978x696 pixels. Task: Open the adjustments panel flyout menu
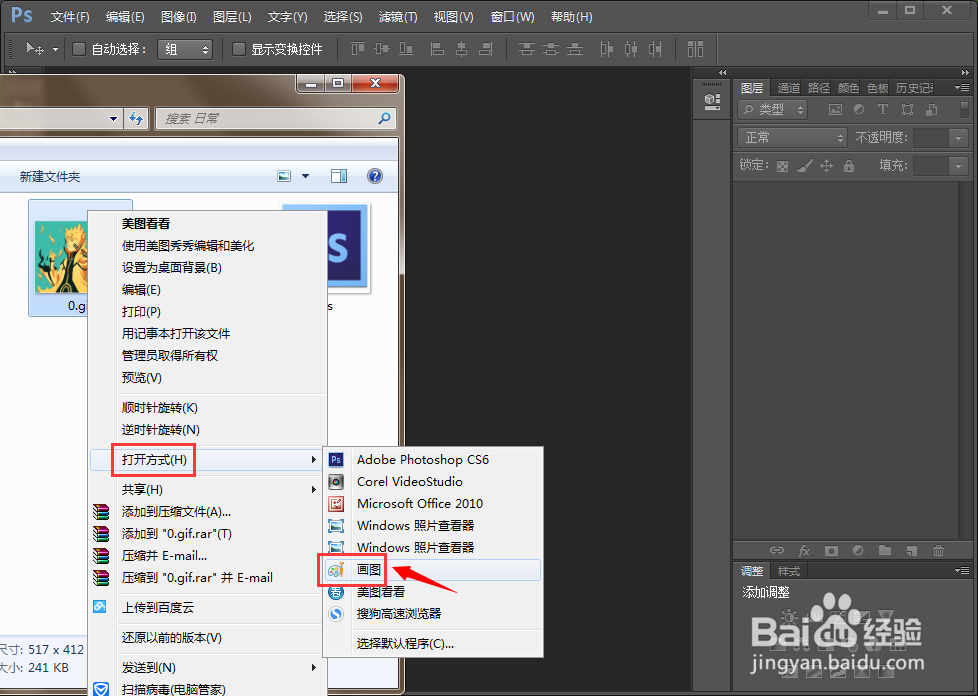coord(962,571)
